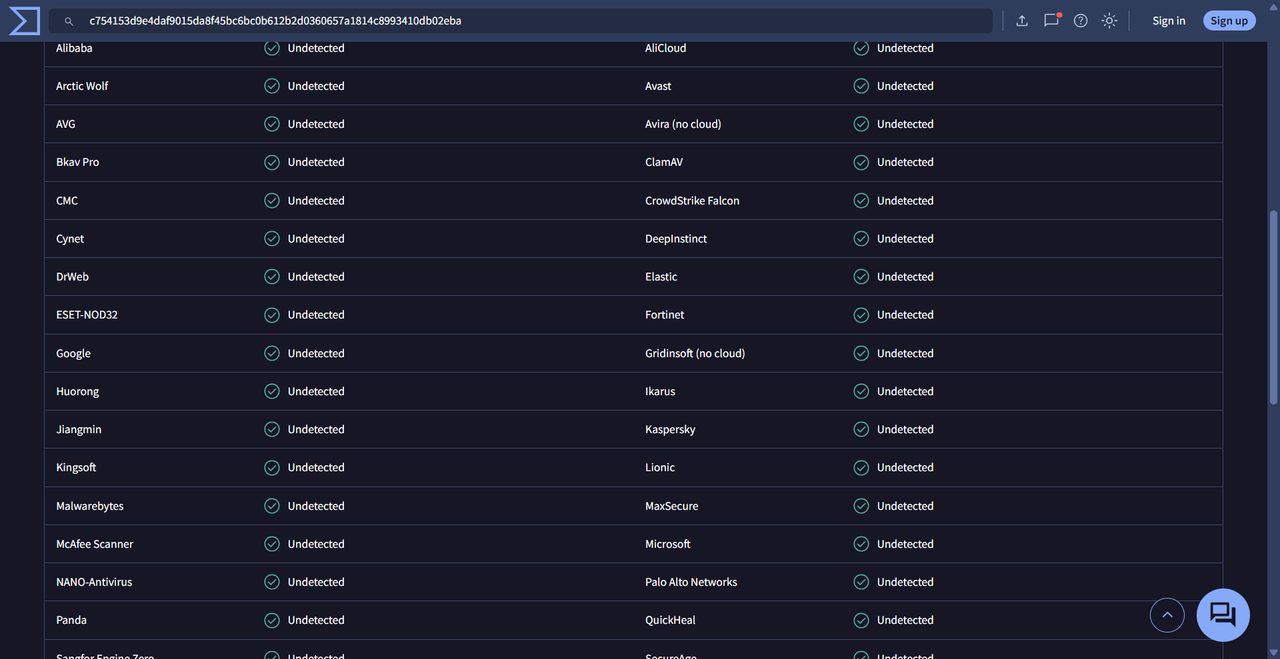1280x659 pixels.
Task: Click the checkmark icon in AliCloud row
Action: pos(861,48)
